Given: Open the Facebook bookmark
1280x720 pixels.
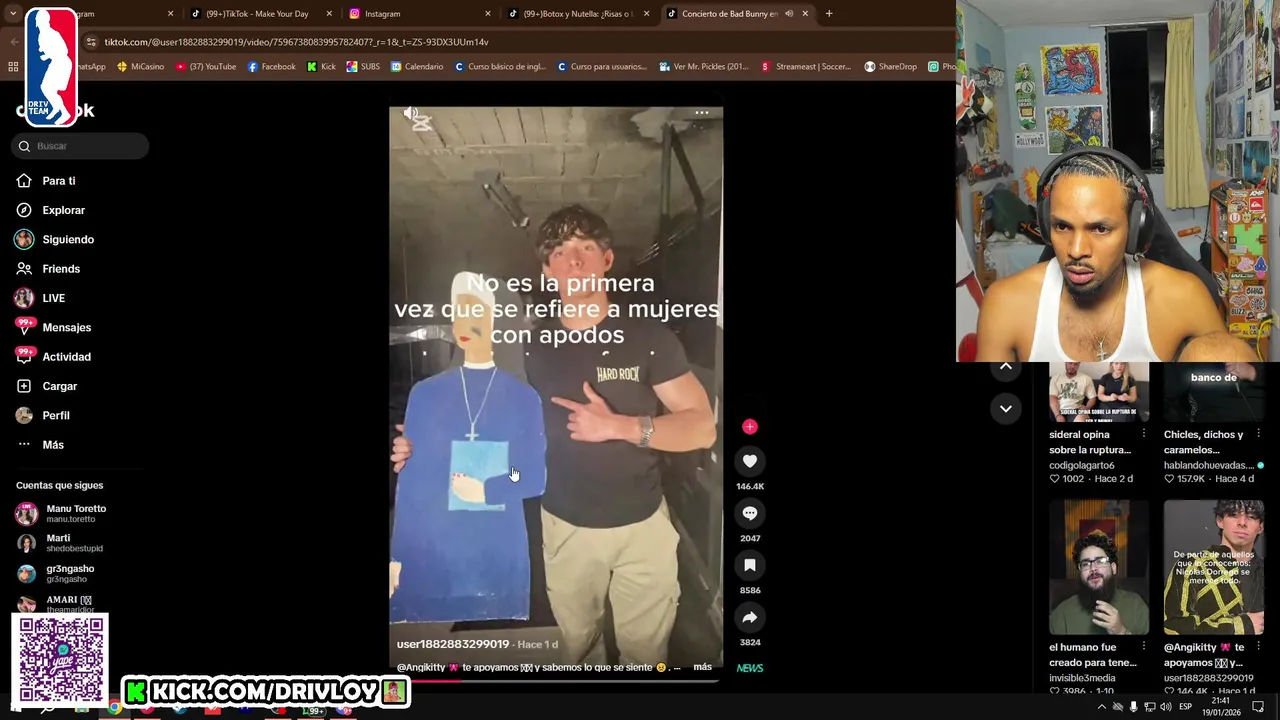Looking at the screenshot, I should [271, 67].
